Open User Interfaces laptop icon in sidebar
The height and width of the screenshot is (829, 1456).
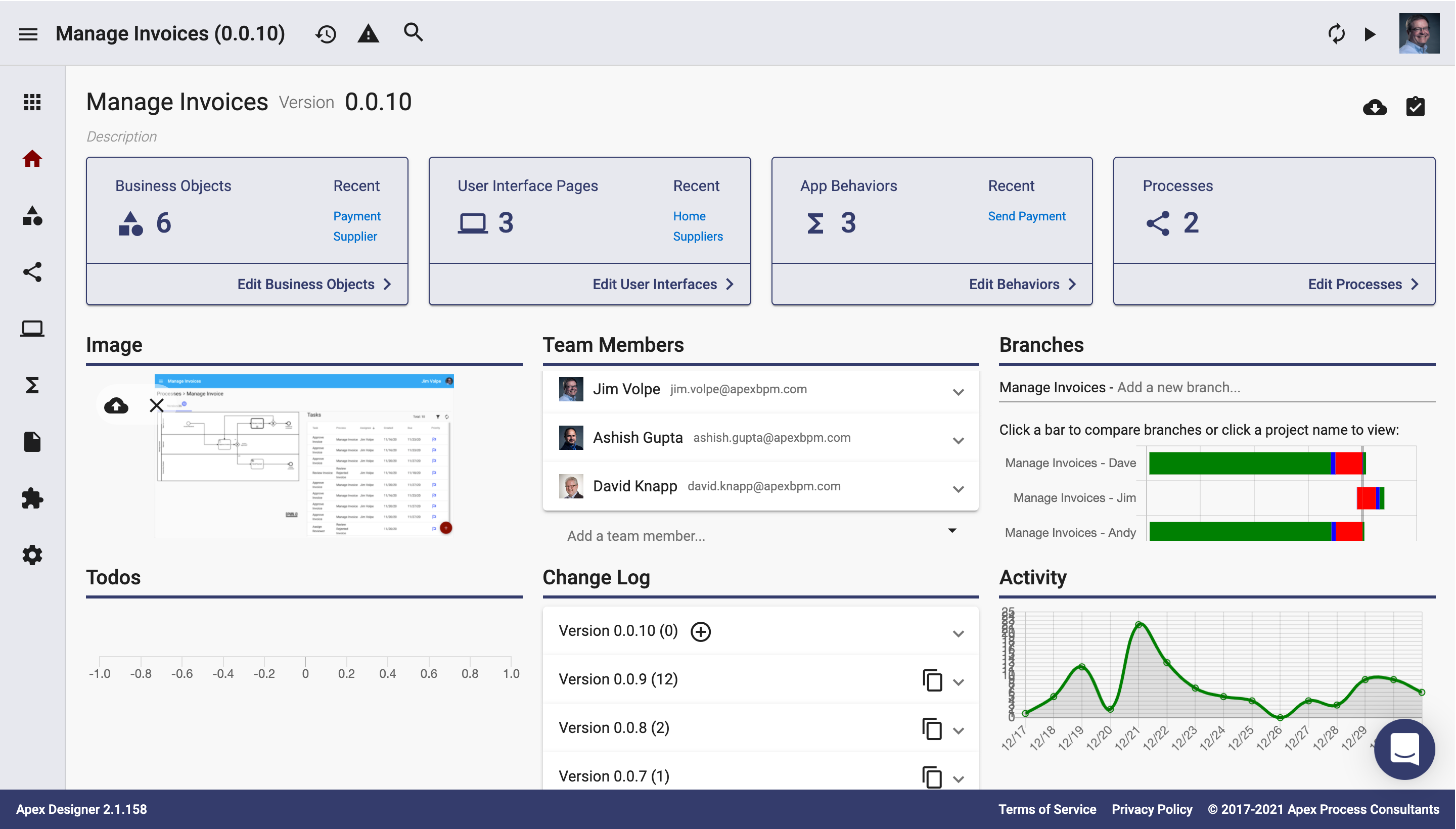[32, 329]
